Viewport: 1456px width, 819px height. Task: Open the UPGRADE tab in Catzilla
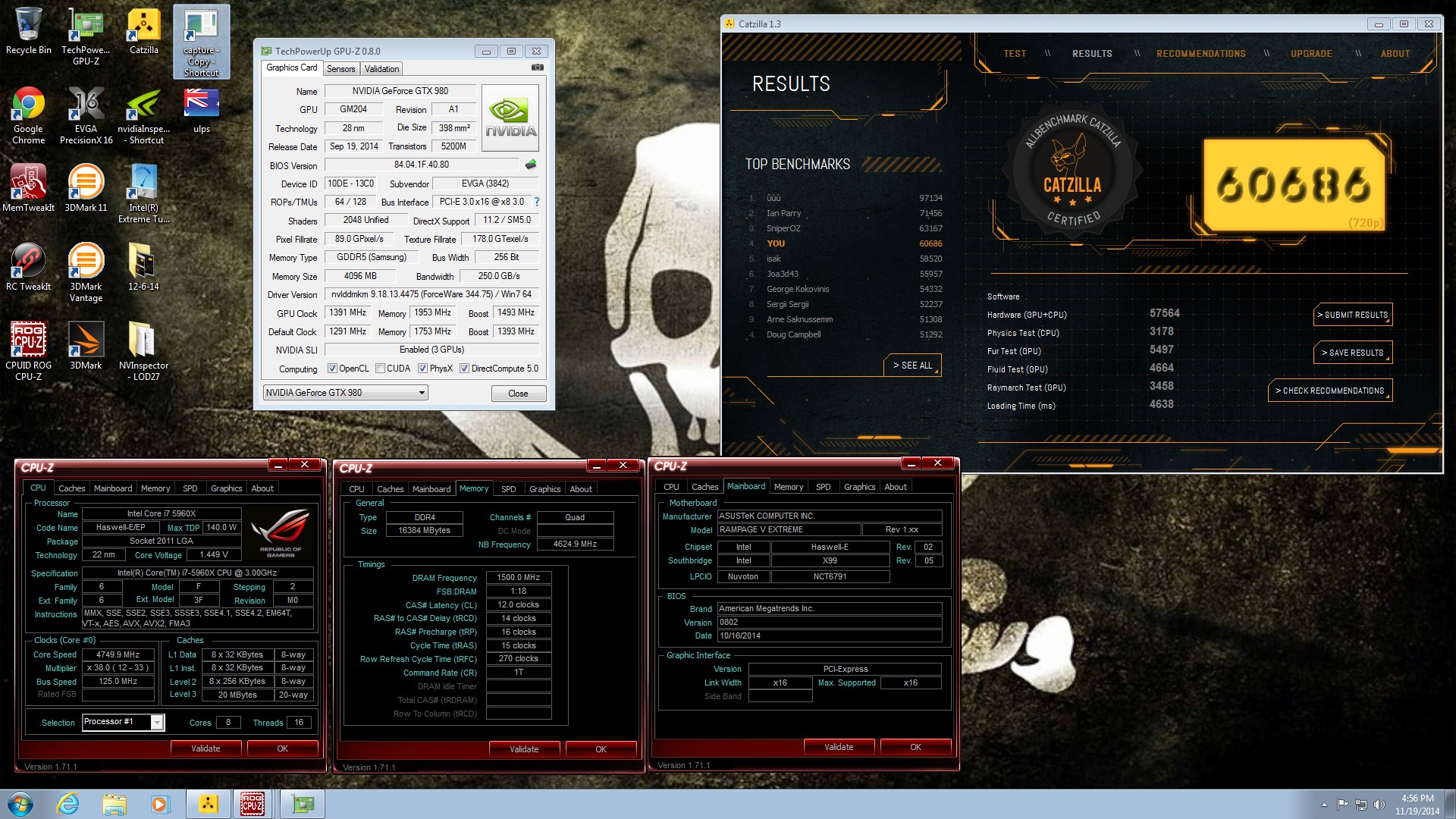[x=1311, y=54]
